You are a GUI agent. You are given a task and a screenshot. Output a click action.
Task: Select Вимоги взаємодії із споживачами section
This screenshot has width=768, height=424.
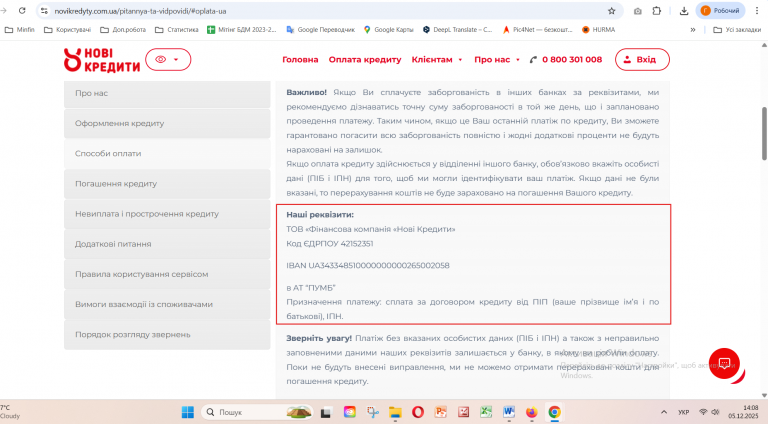[x=167, y=304]
